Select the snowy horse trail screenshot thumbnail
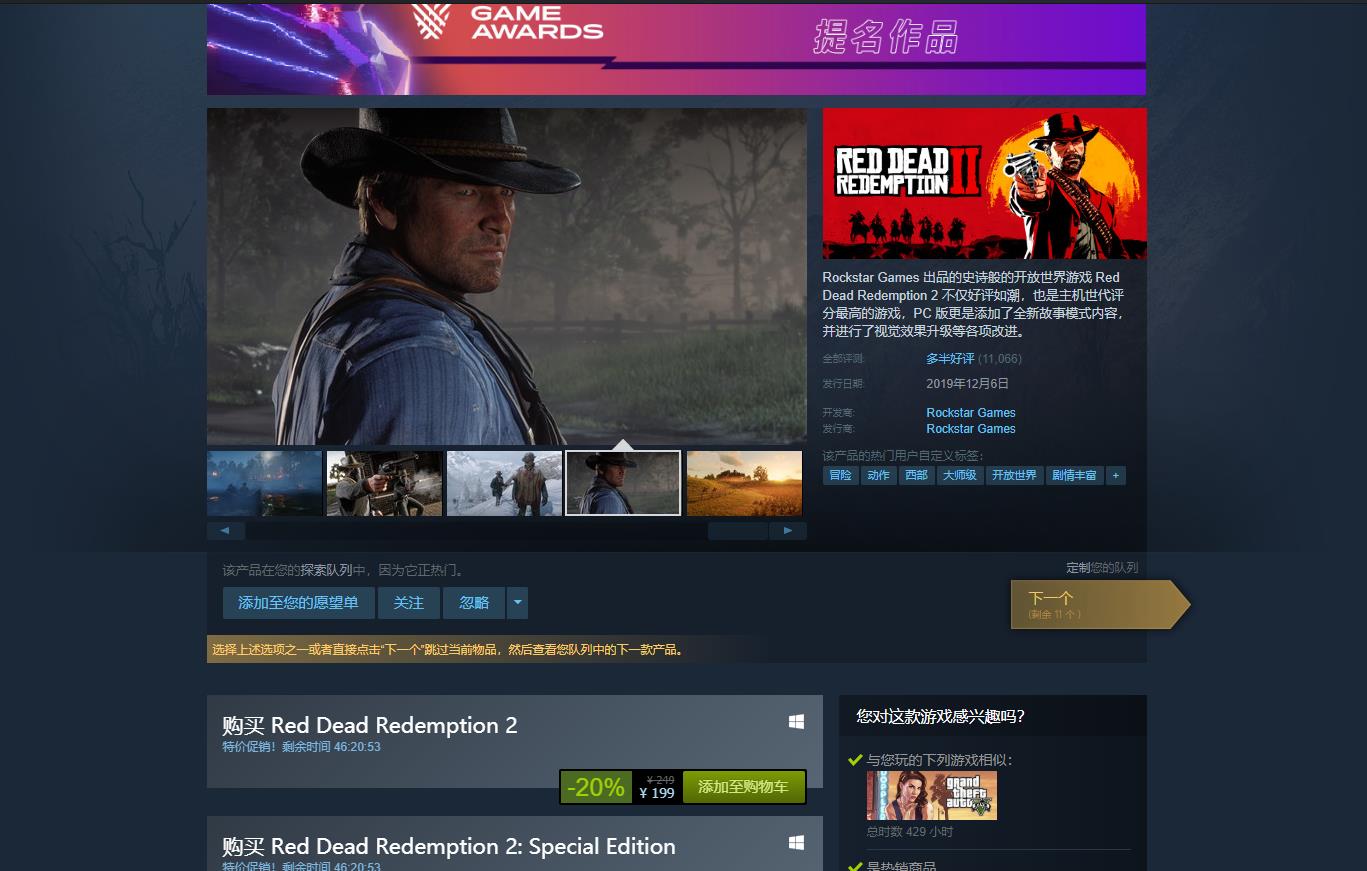 point(504,483)
